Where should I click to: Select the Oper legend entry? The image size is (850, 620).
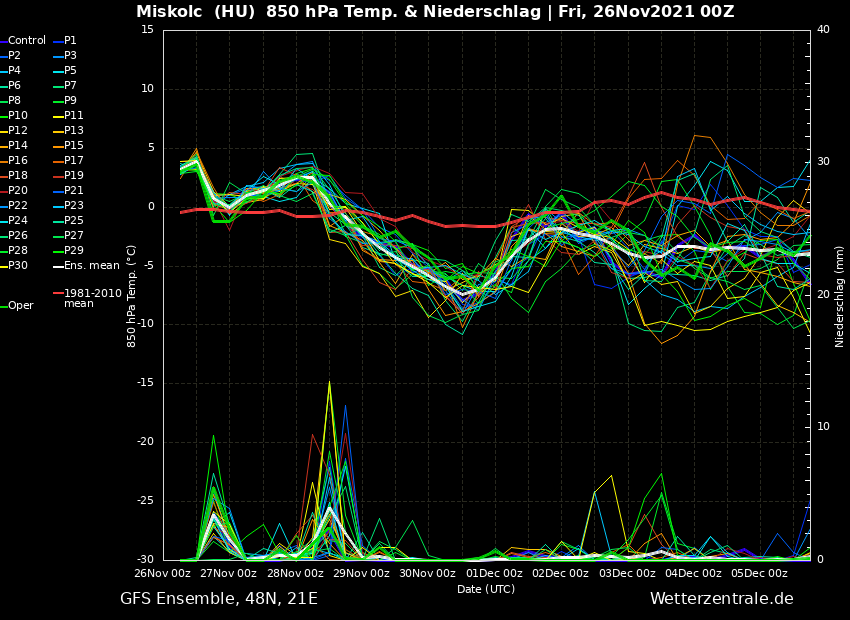pyautogui.click(x=20, y=306)
